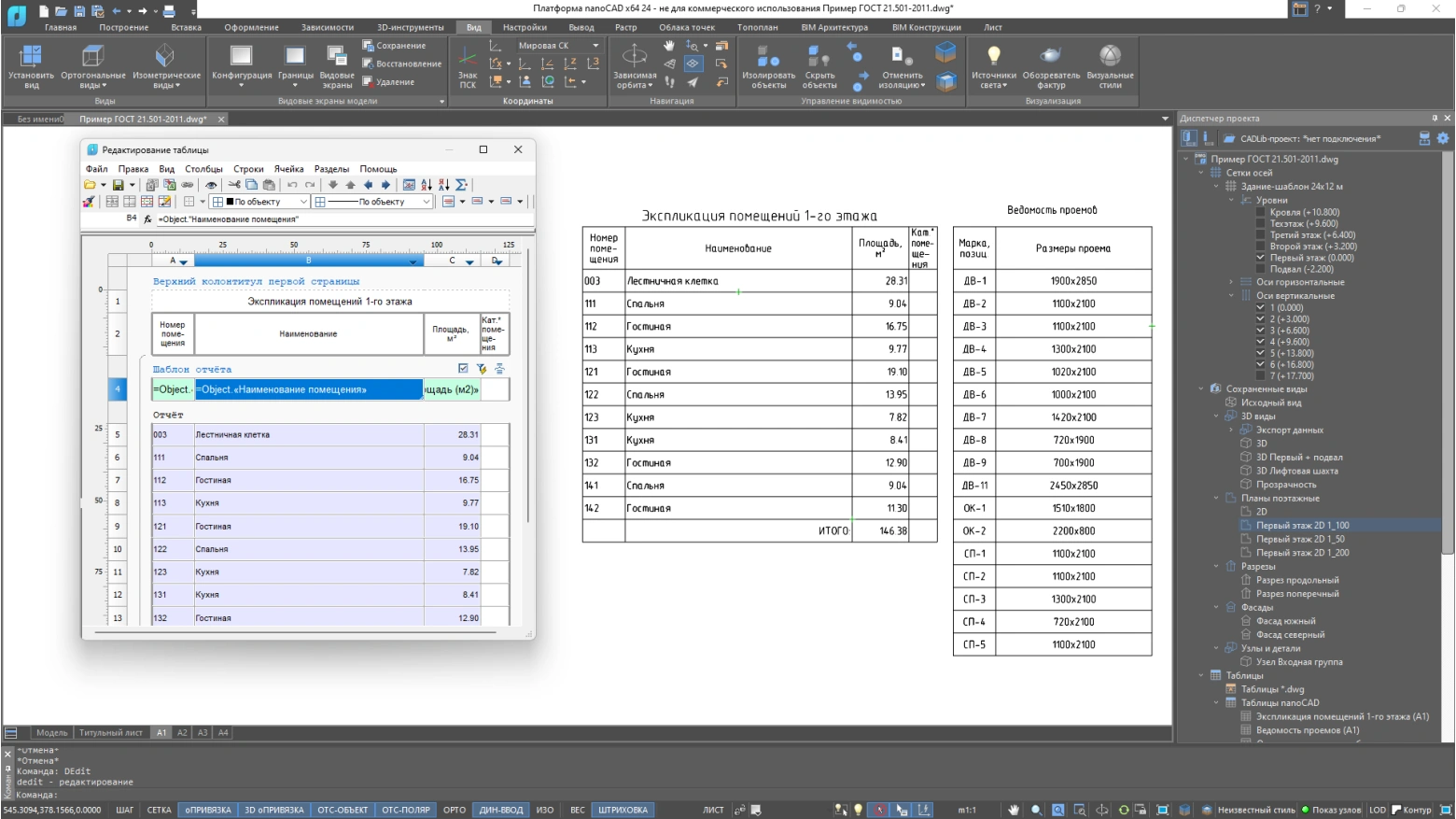Switch to the BIM Архитектура ribbon tab
Screen dimensions: 1456x819
[833, 27]
